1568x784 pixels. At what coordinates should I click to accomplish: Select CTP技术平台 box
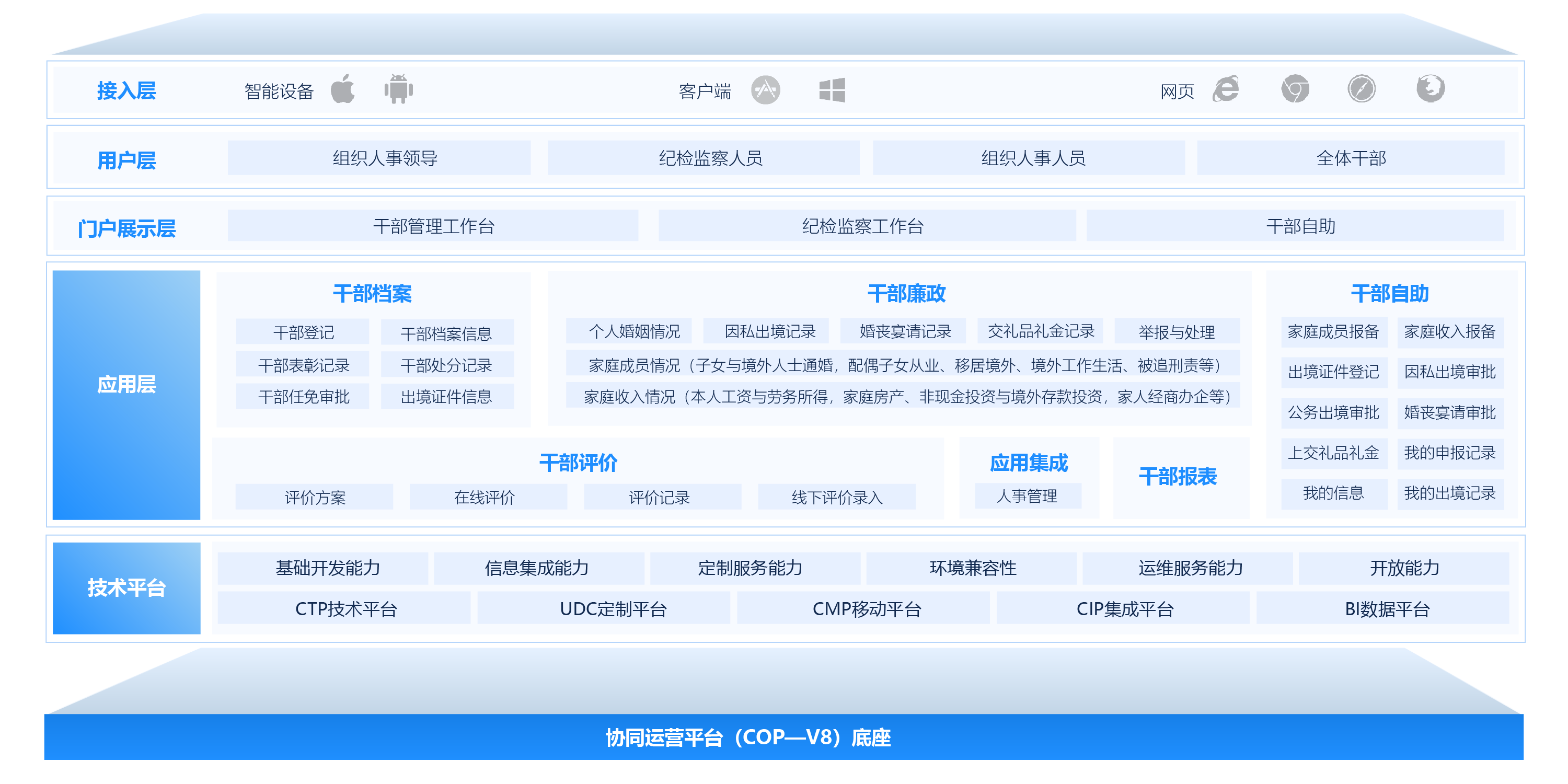344,608
